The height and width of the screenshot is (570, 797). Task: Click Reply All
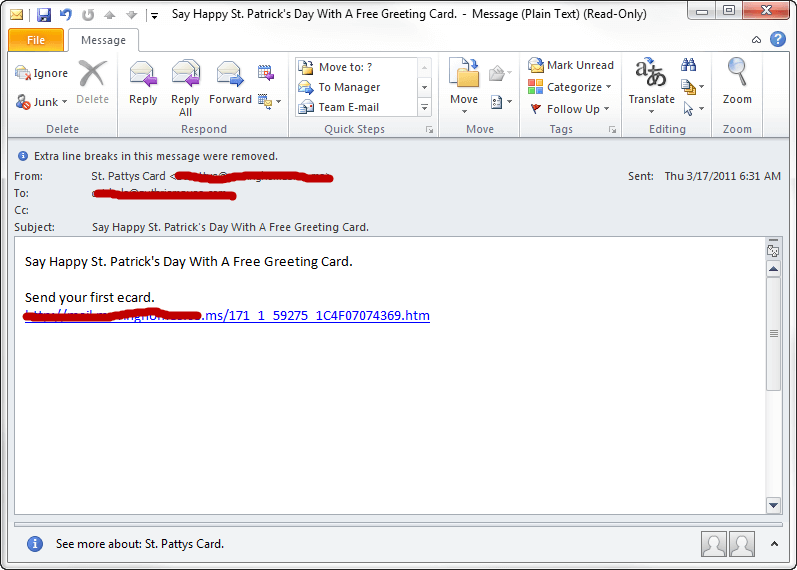[x=185, y=88]
